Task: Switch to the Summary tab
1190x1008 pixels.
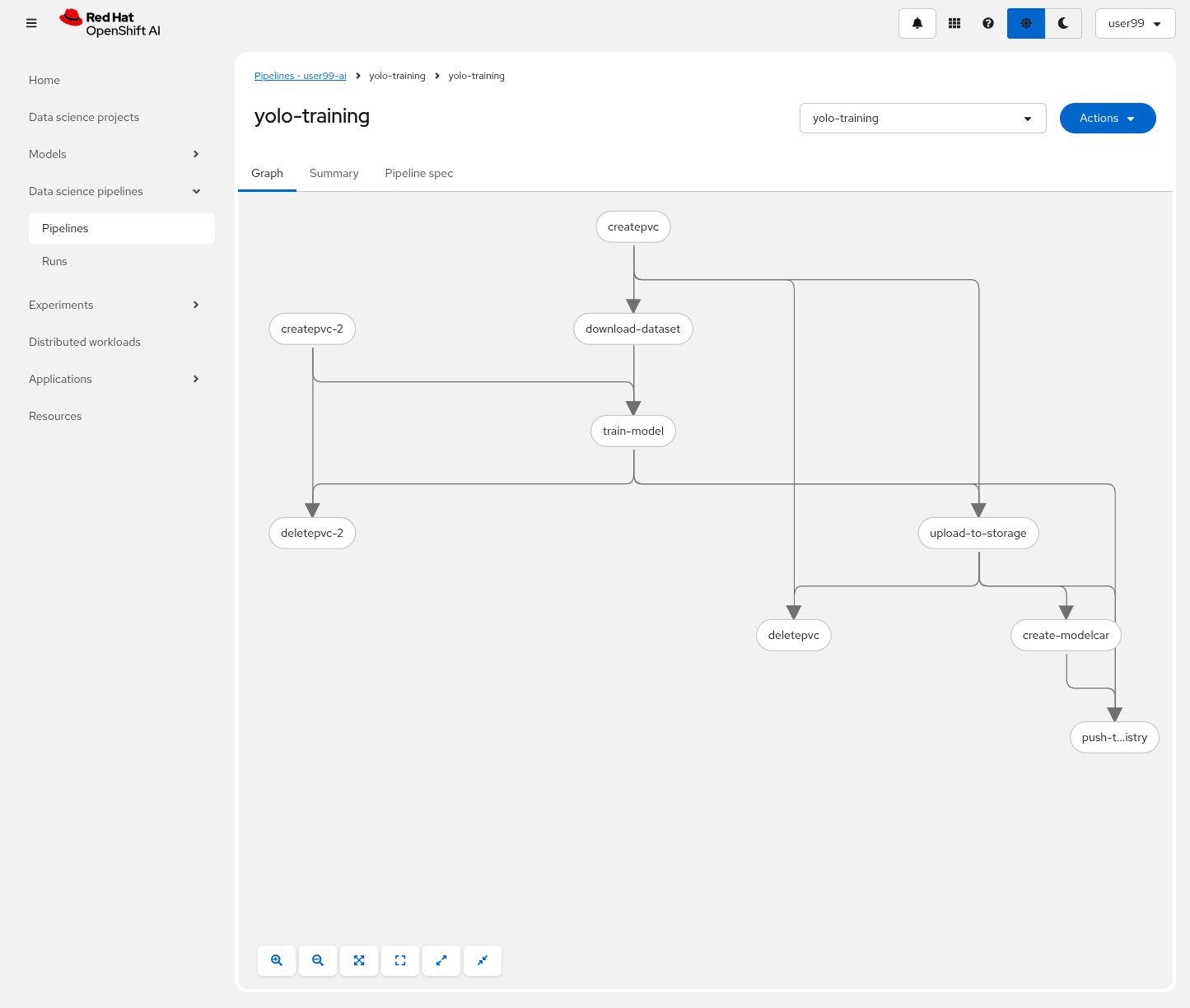Action: click(334, 173)
